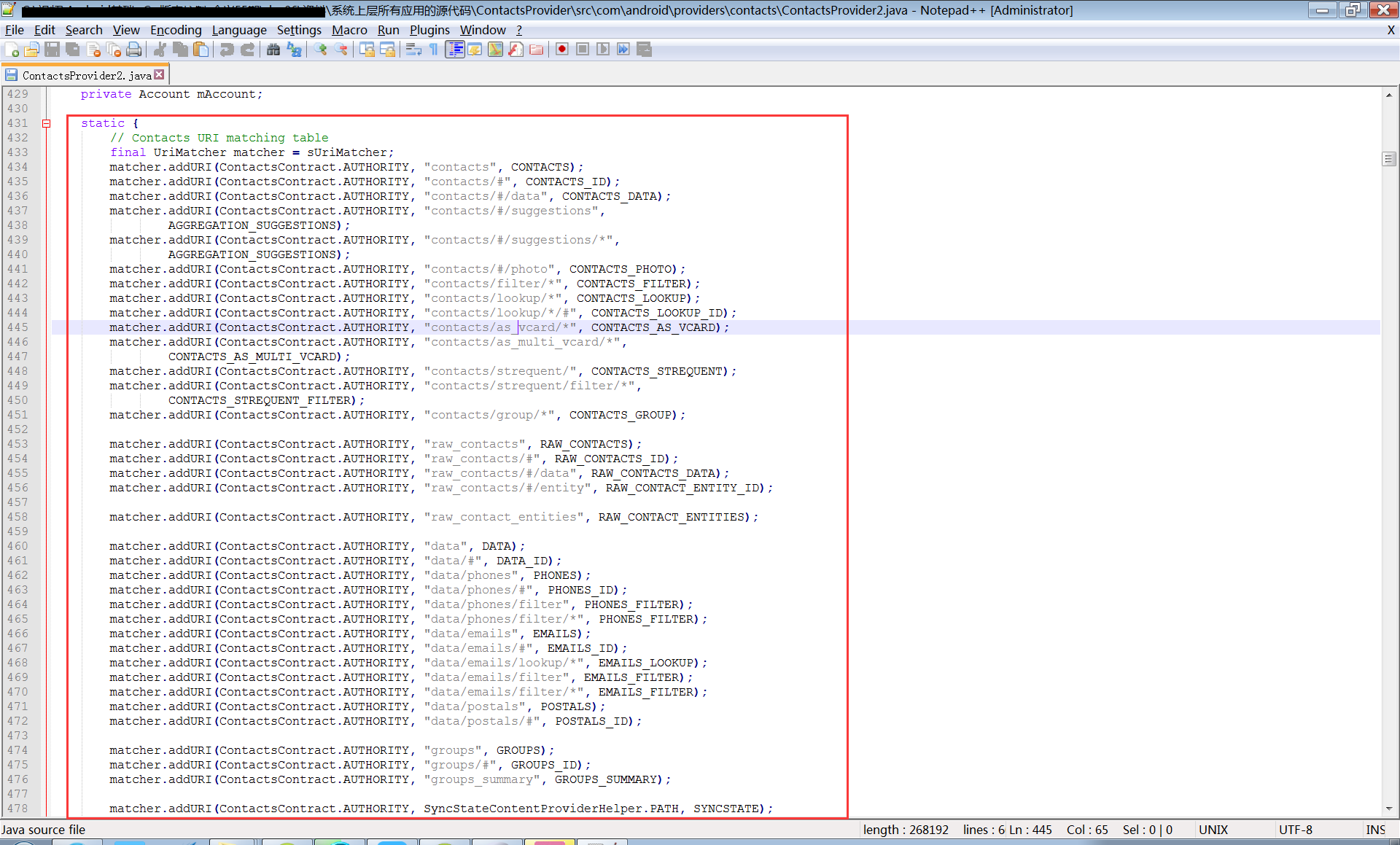Click the Open file folder icon

pyautogui.click(x=32, y=50)
